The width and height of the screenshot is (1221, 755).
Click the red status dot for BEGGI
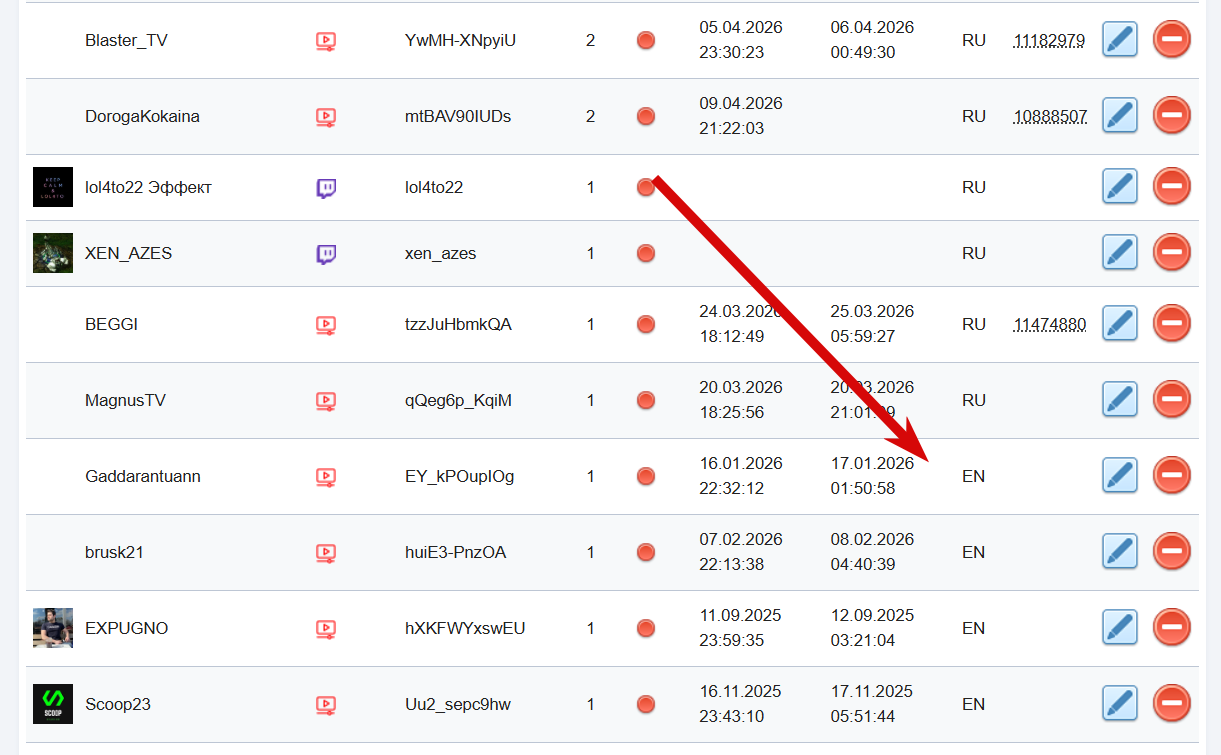point(646,324)
